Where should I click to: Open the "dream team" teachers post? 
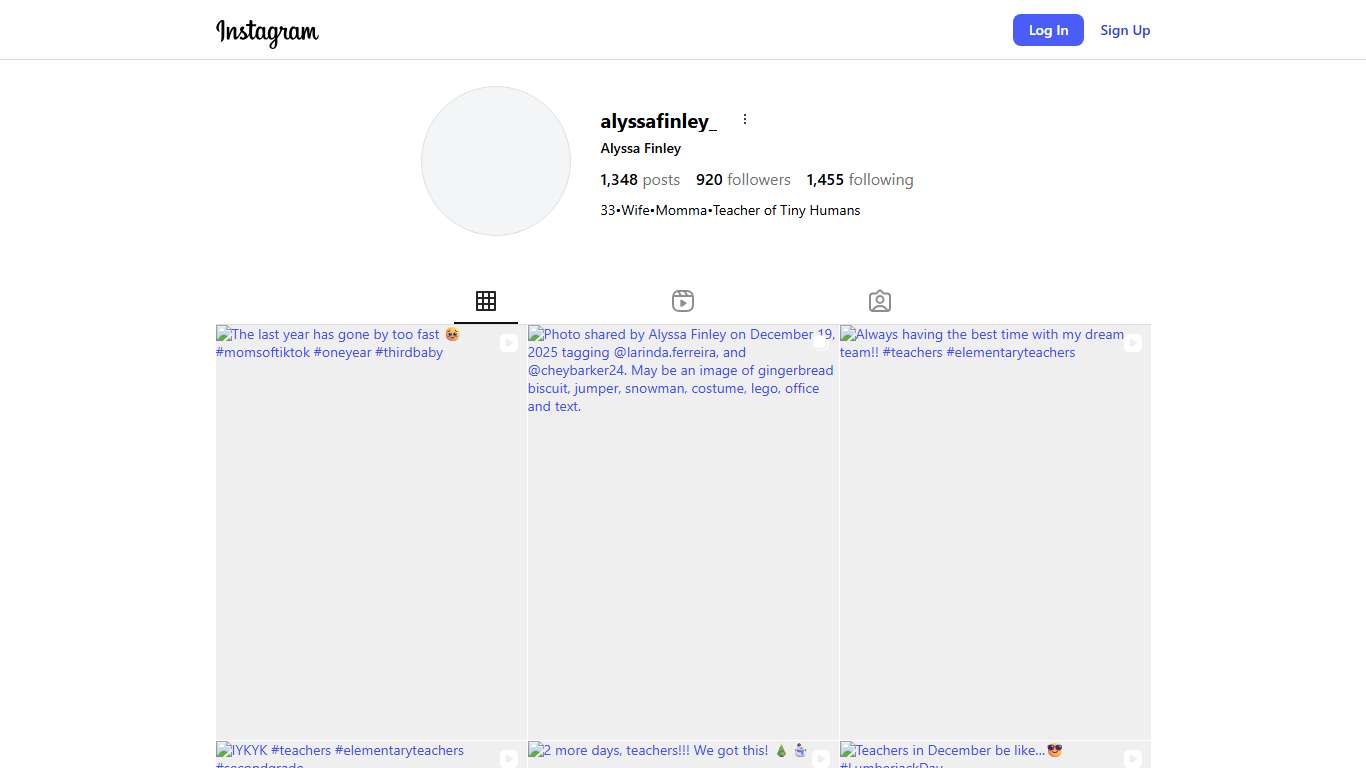pos(995,532)
